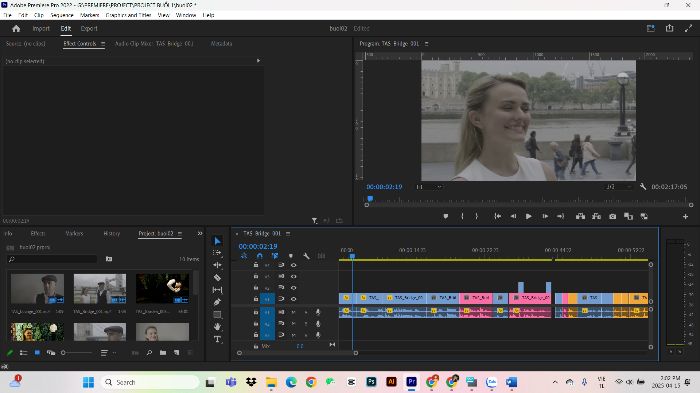This screenshot has height=393, width=700.
Task: Select the Slip tool
Action: (217, 290)
